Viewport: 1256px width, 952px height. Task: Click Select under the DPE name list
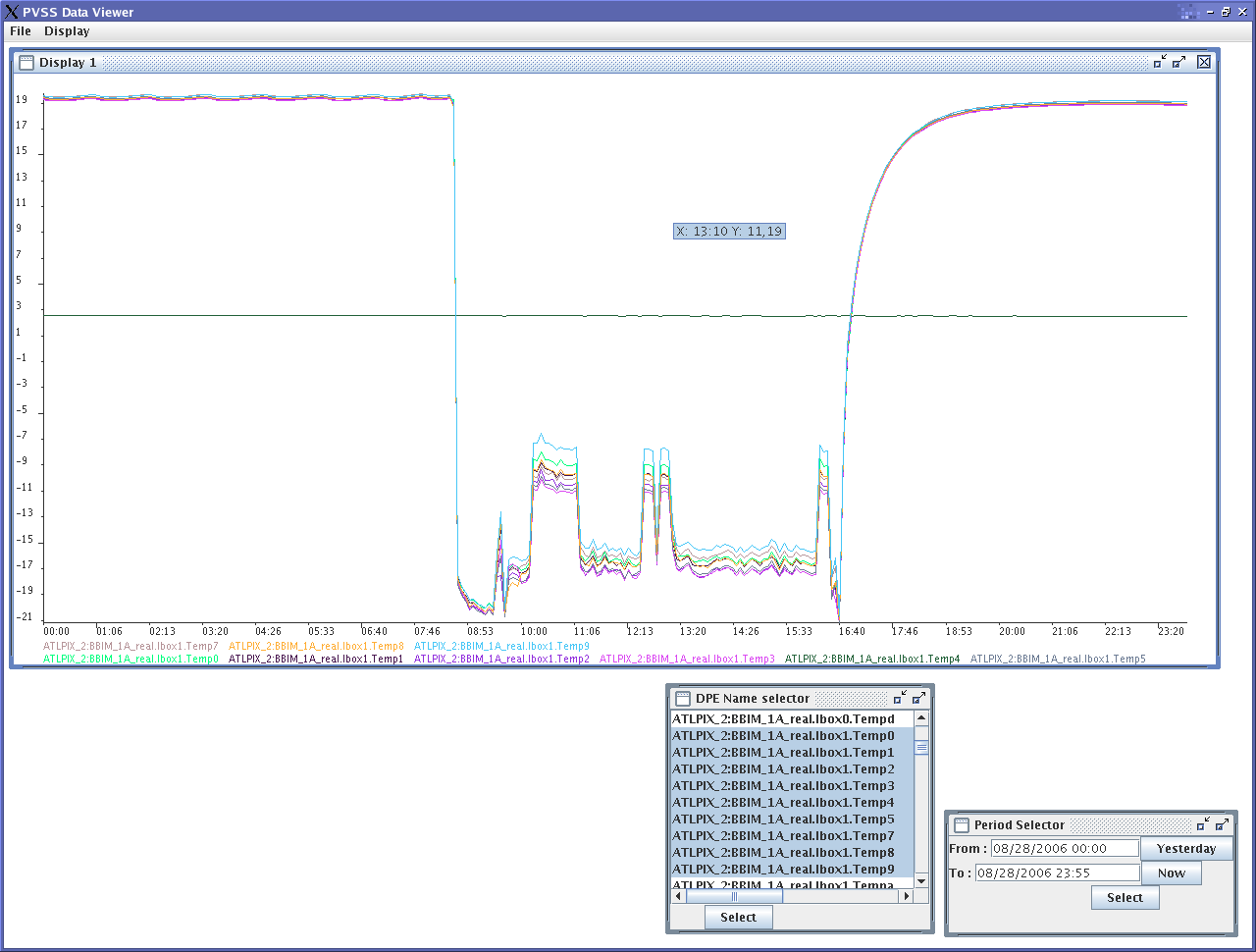click(x=738, y=917)
